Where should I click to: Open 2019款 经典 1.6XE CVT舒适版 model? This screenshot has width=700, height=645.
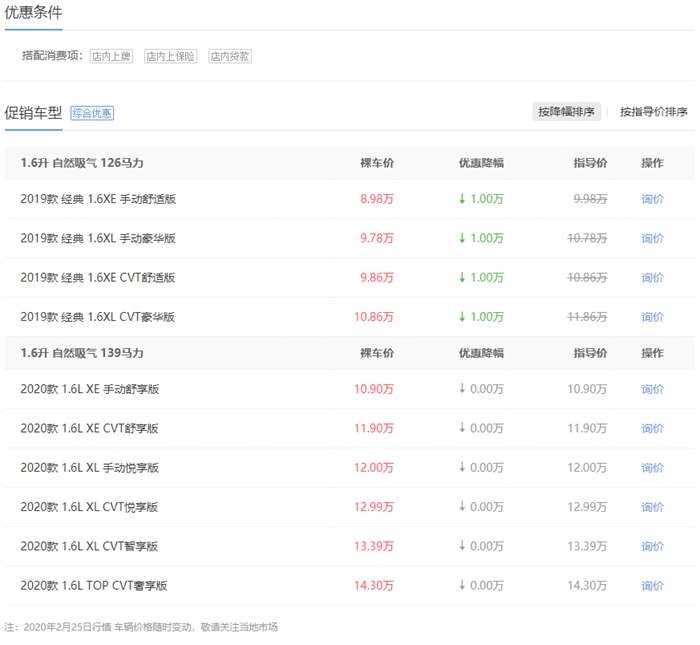tap(98, 278)
